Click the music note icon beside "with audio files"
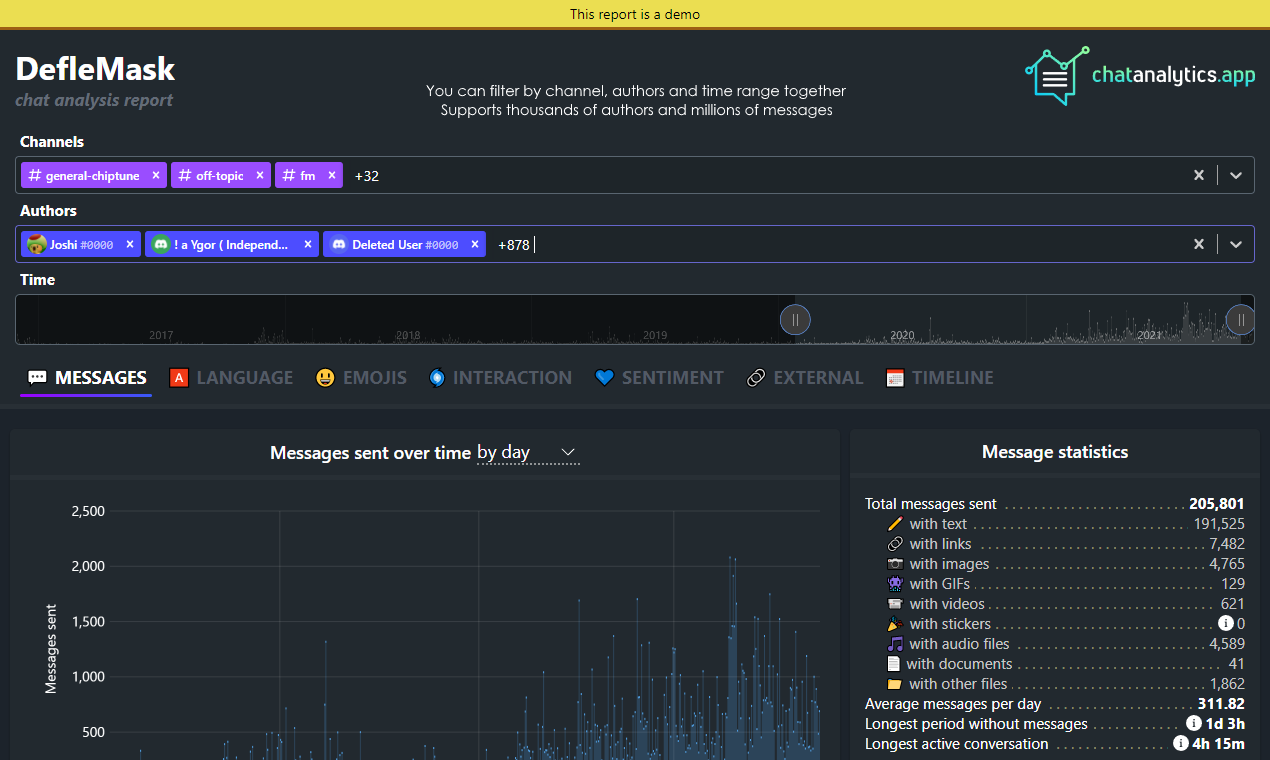 point(895,643)
